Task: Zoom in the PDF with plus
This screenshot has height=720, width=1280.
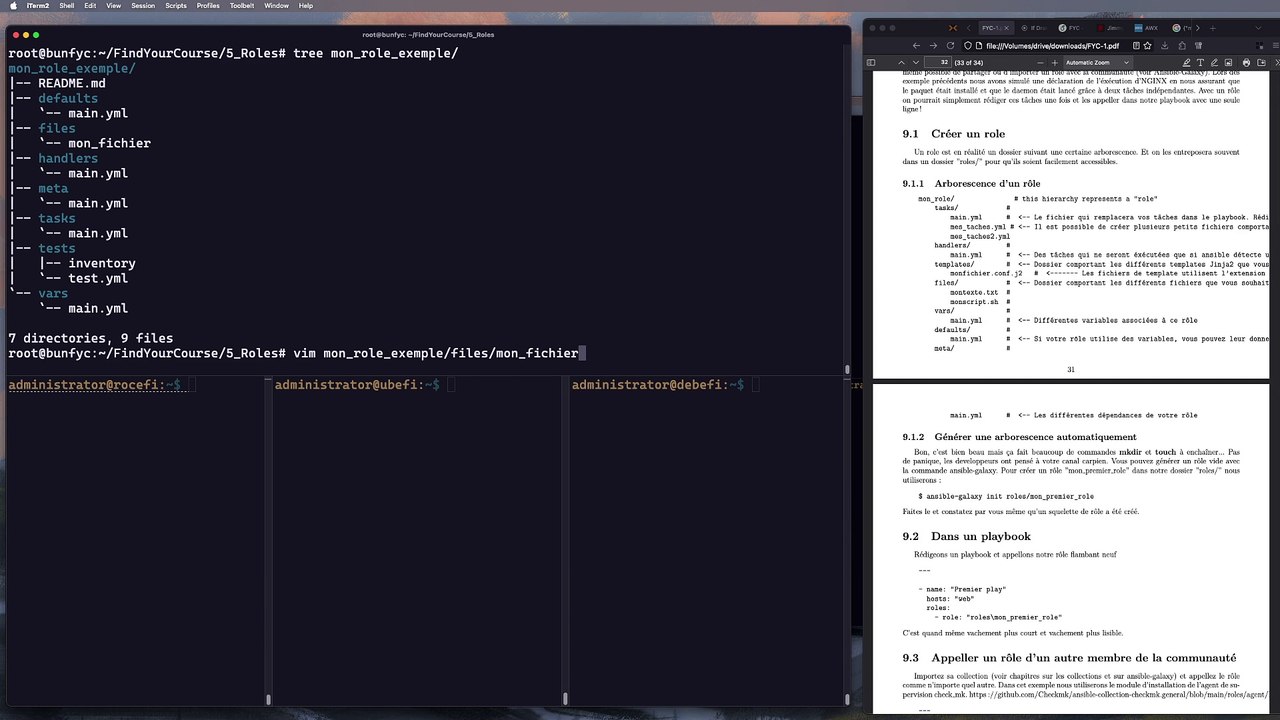Action: pyautogui.click(x=1054, y=62)
